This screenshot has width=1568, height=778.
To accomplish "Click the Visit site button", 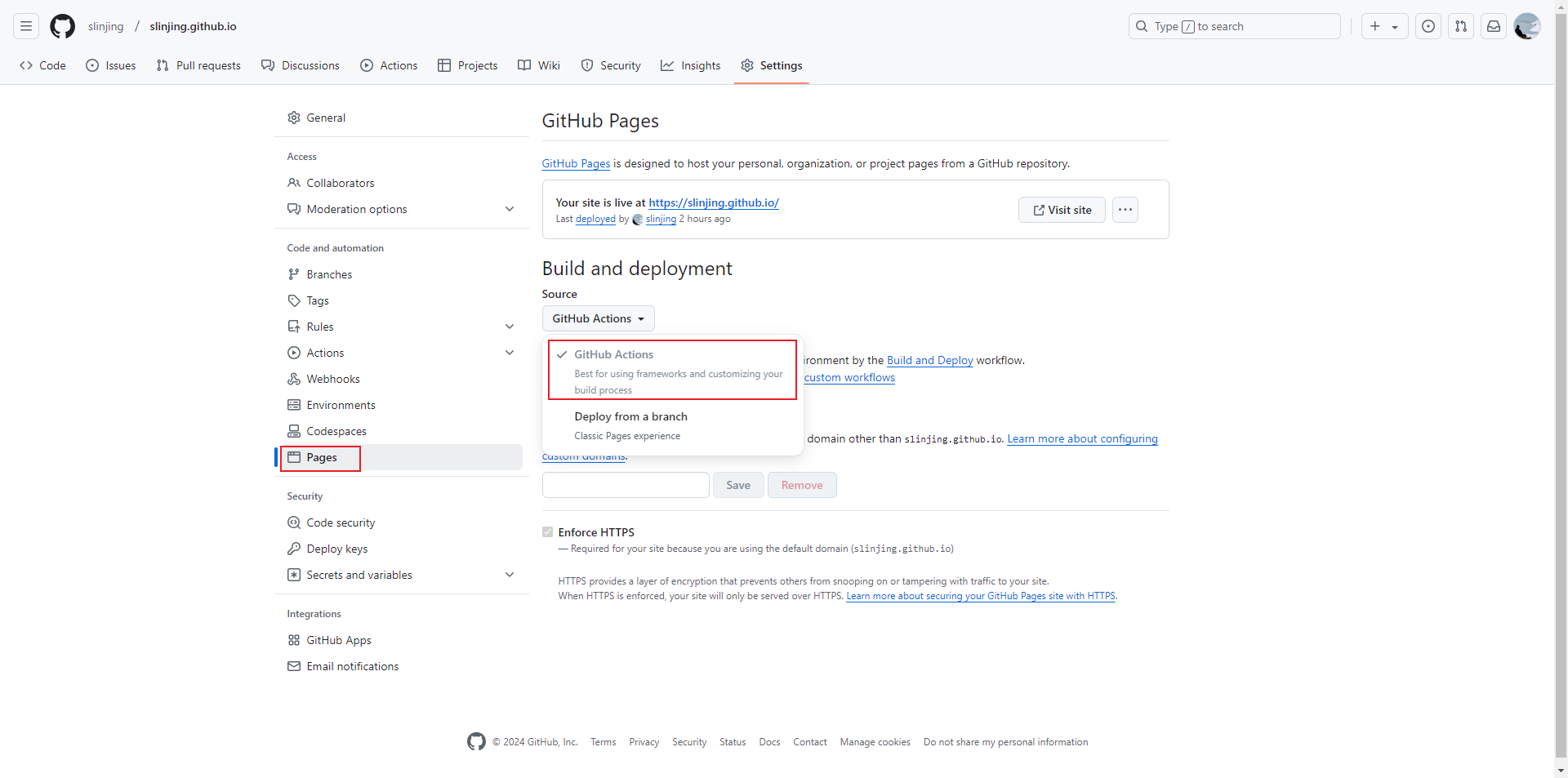I will (1062, 210).
